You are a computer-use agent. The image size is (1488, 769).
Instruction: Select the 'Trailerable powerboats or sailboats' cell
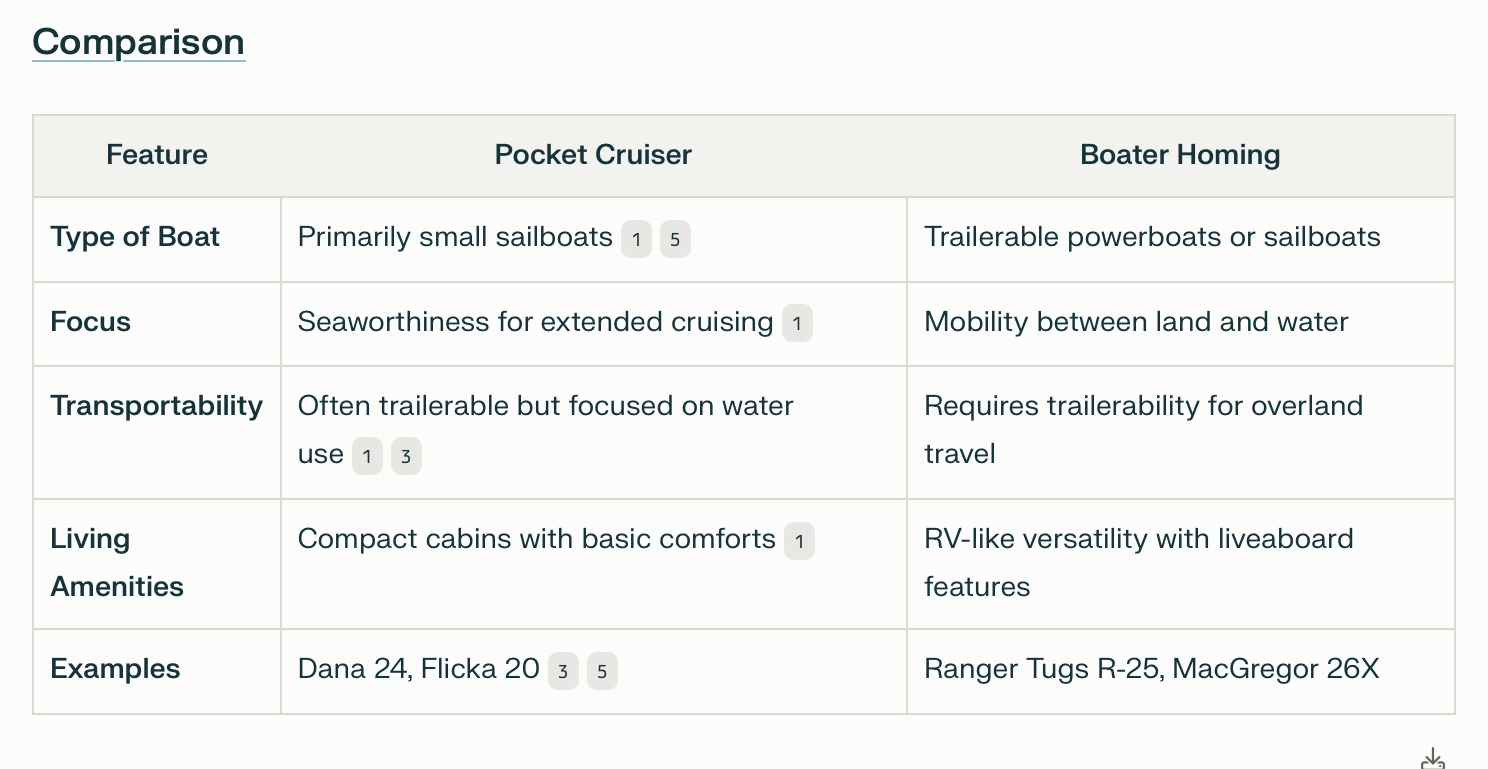pos(1152,237)
